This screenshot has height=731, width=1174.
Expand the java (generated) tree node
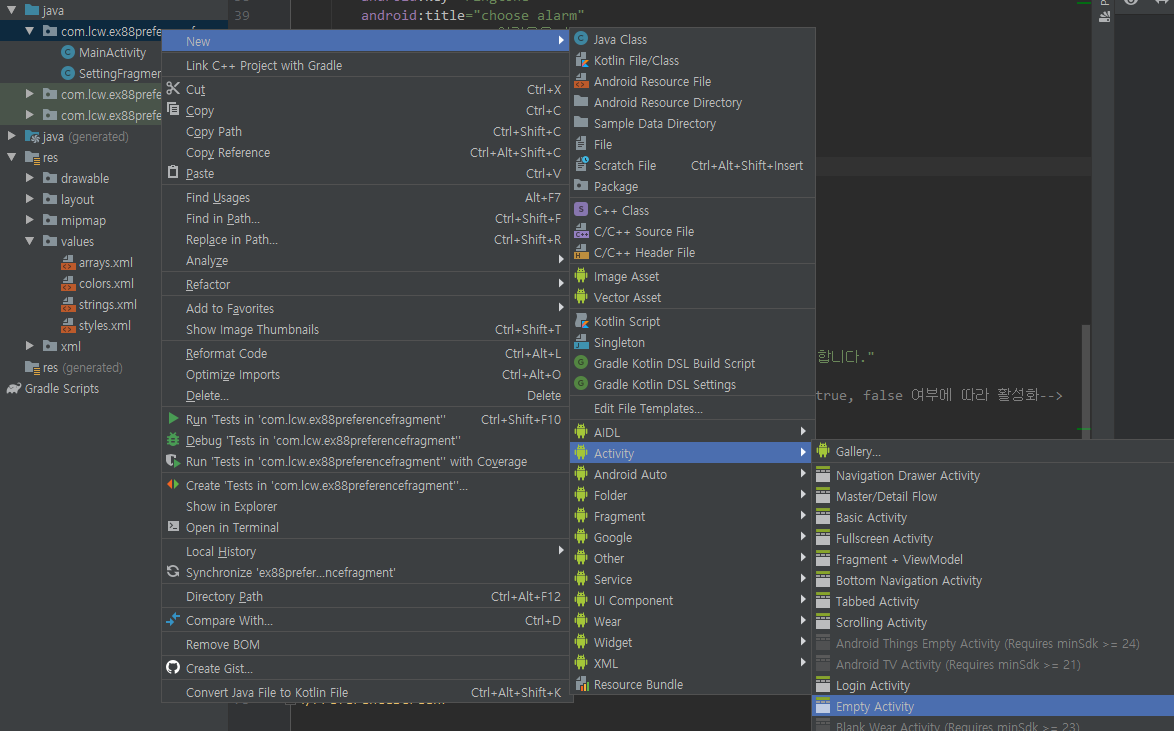point(11,136)
